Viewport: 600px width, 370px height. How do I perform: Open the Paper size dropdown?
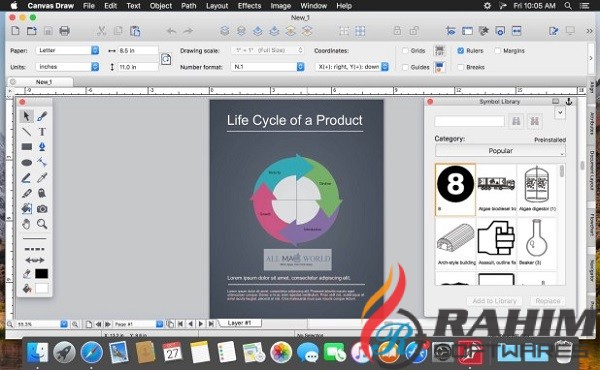pos(67,50)
